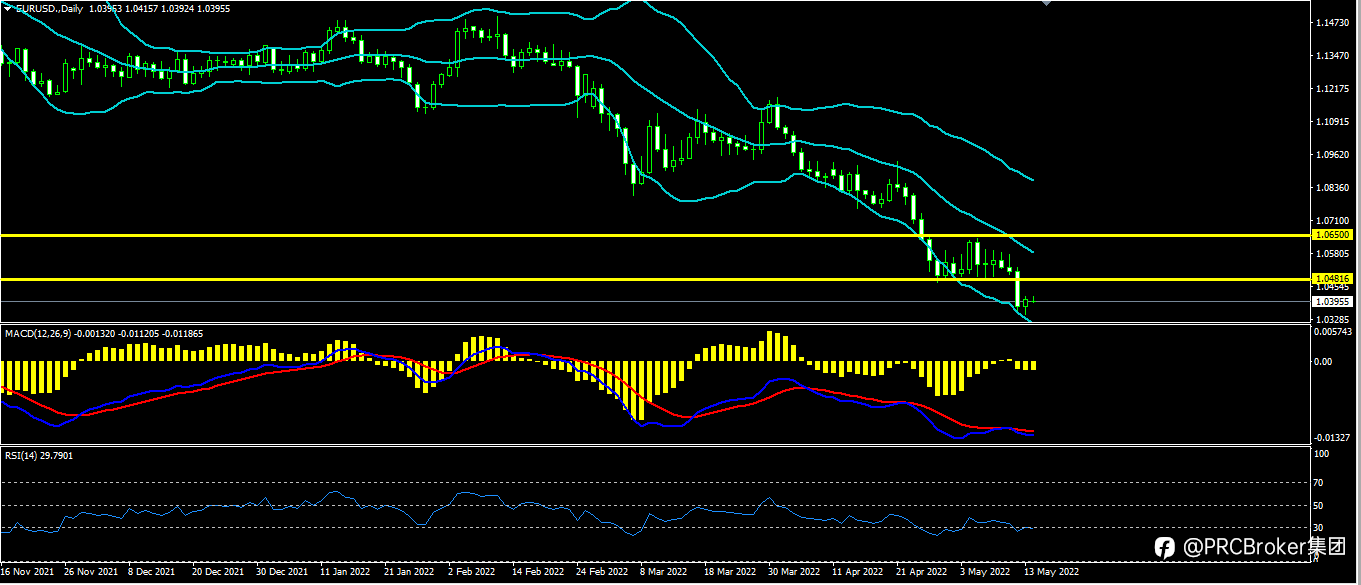Select the yellow horizontal line at 1.06500
This screenshot has width=1361, height=585.
[655, 235]
